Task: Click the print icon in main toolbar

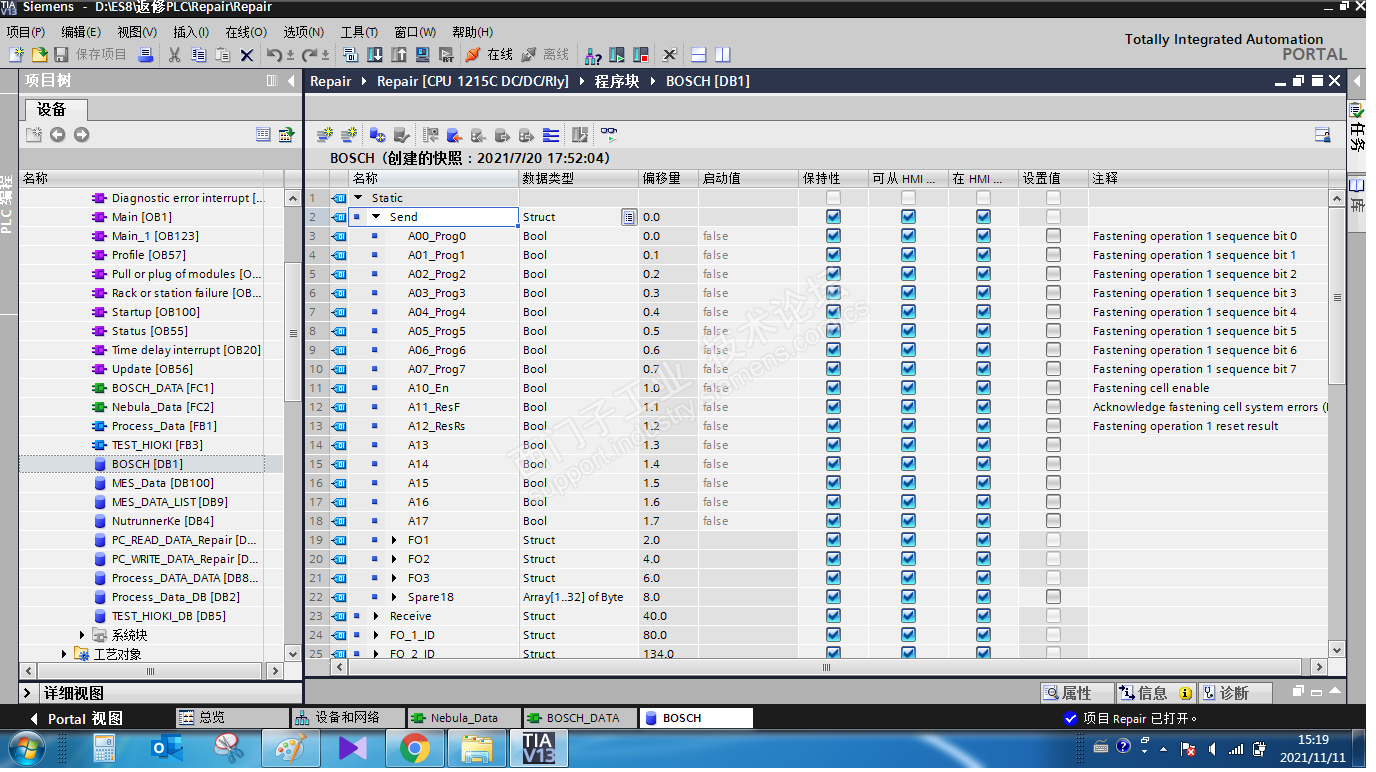Action: point(146,54)
